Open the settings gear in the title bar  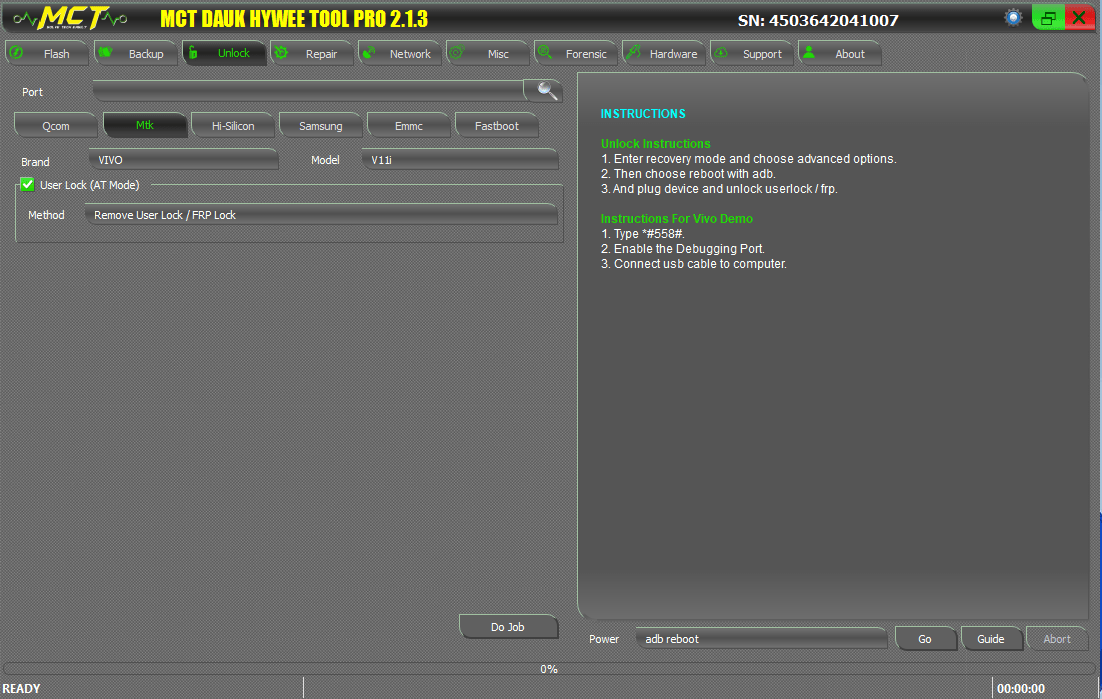[1012, 16]
